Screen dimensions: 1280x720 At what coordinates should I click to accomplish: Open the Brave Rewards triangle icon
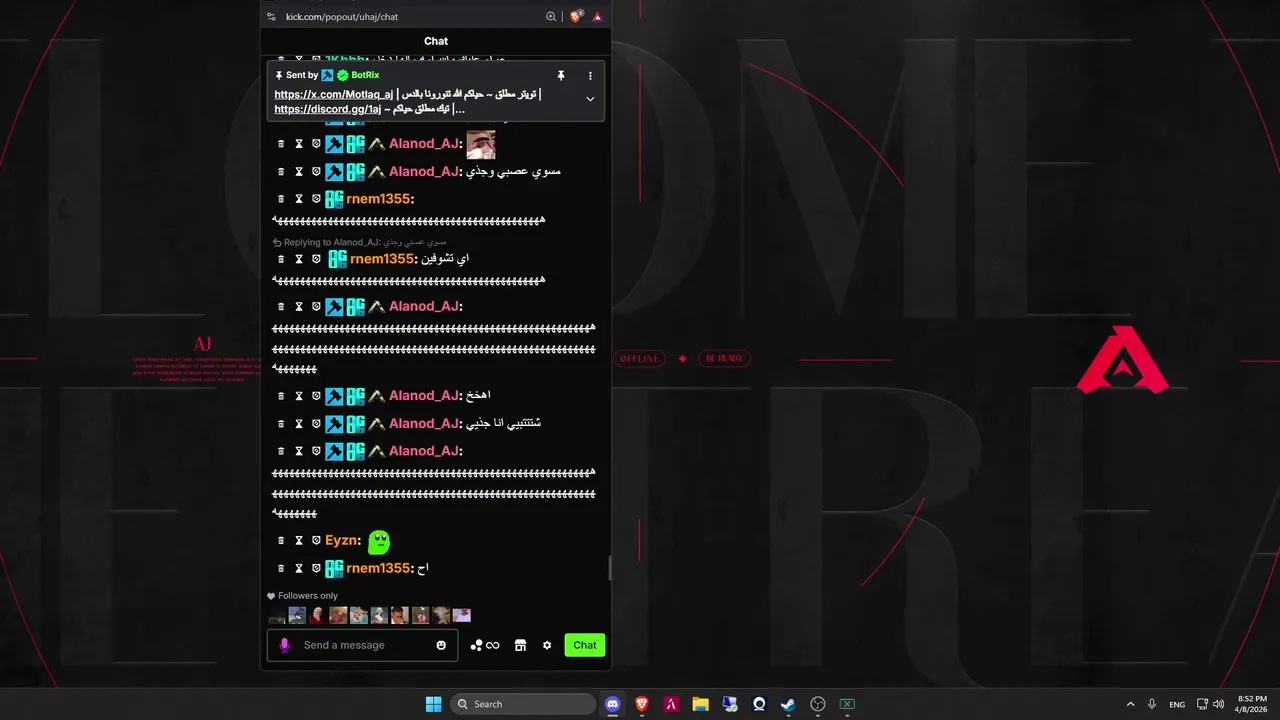[597, 17]
